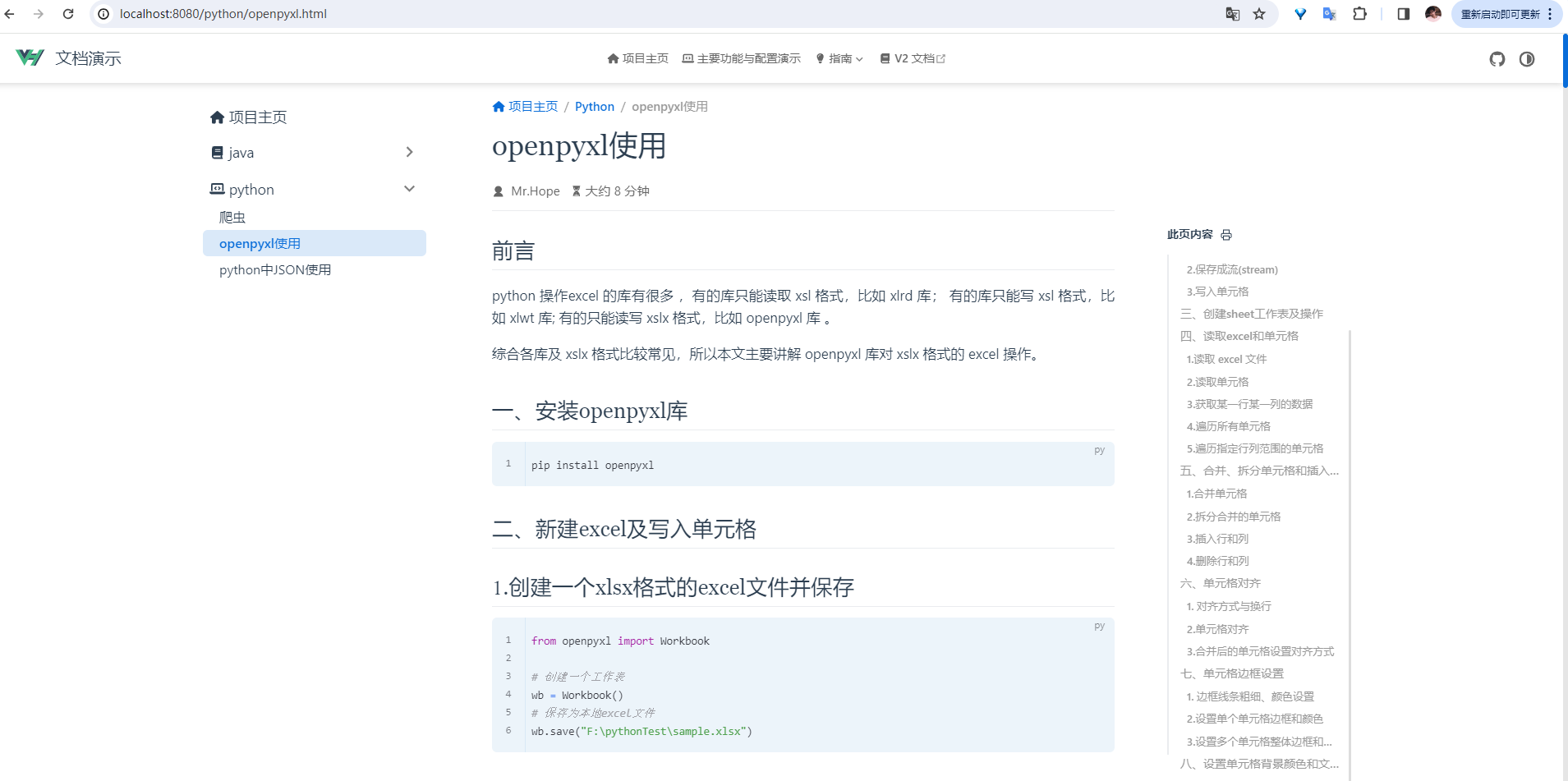The height and width of the screenshot is (781, 1568).
Task: Jump to 2.设置单个单元格边框和颜色 entry
Action: 1255,719
